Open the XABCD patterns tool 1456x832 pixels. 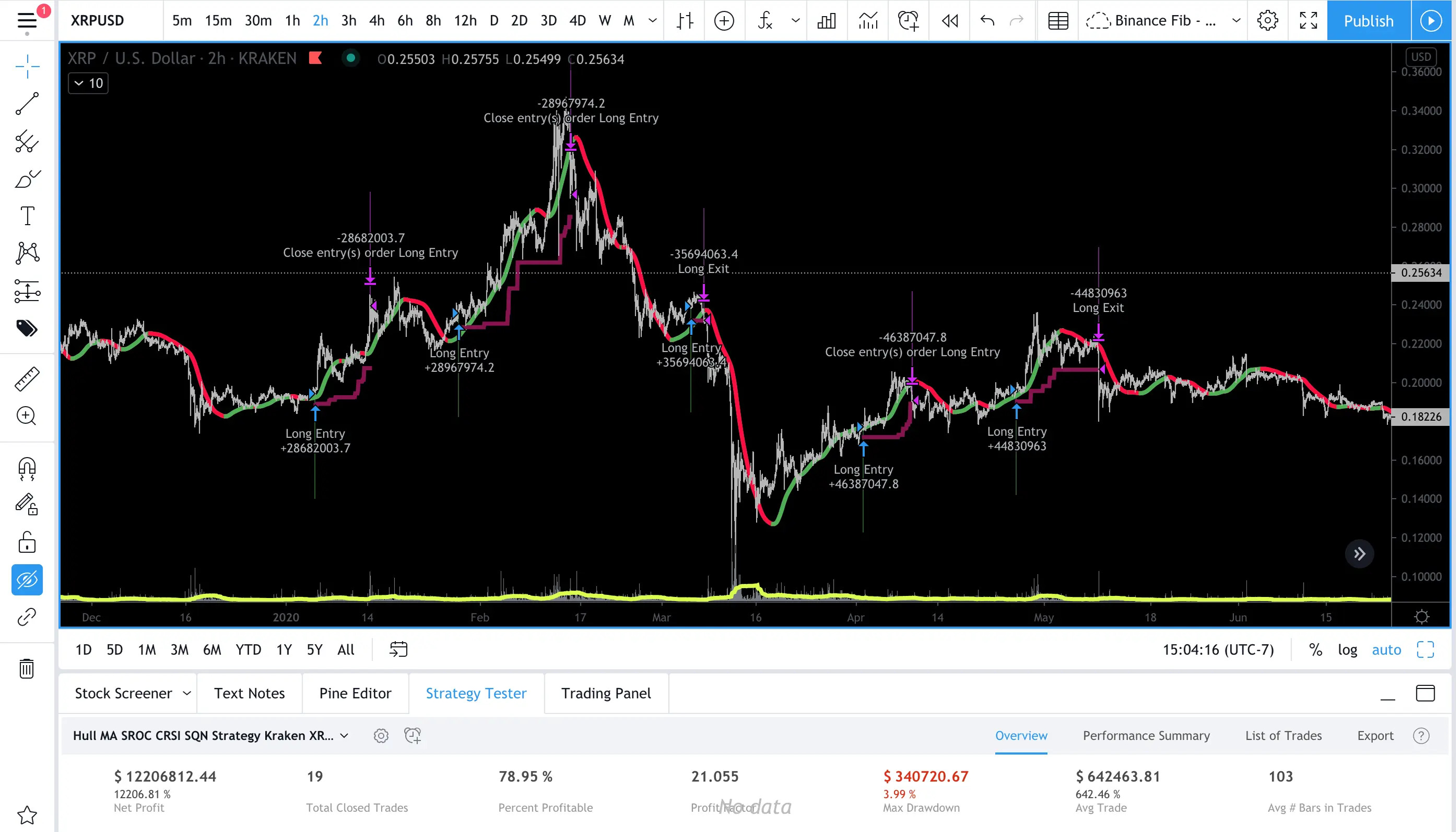(27, 253)
